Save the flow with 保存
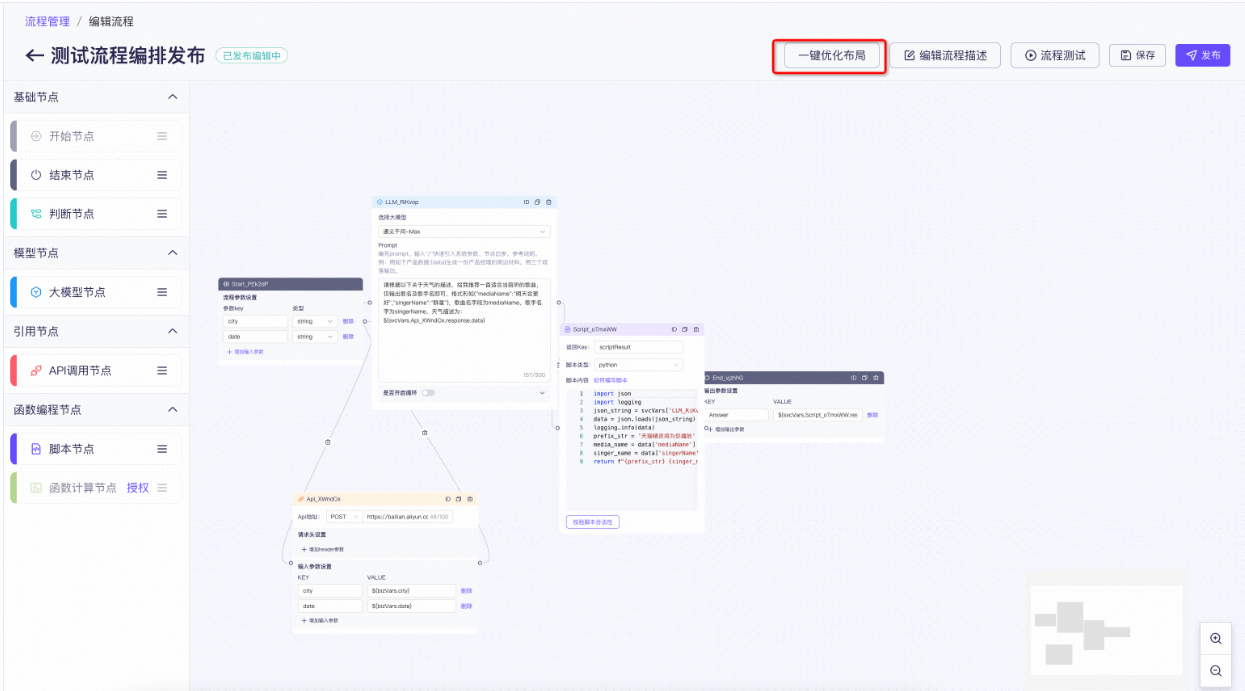Screen dimensions: 1245x691 coord(1138,56)
